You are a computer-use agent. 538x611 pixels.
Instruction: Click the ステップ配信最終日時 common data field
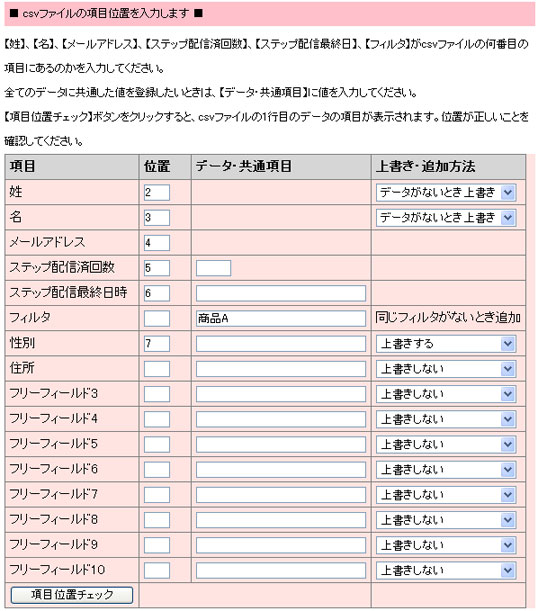(281, 293)
